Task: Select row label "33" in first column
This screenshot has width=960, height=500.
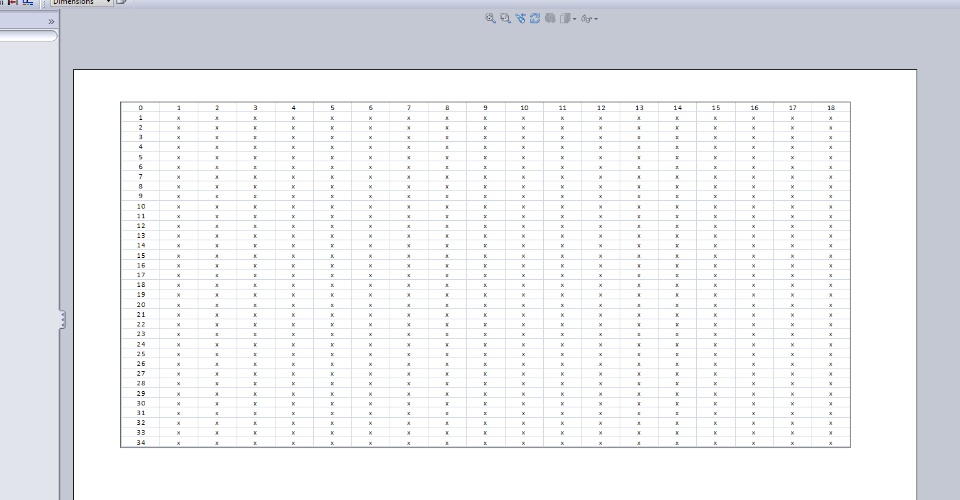Action: pos(141,432)
